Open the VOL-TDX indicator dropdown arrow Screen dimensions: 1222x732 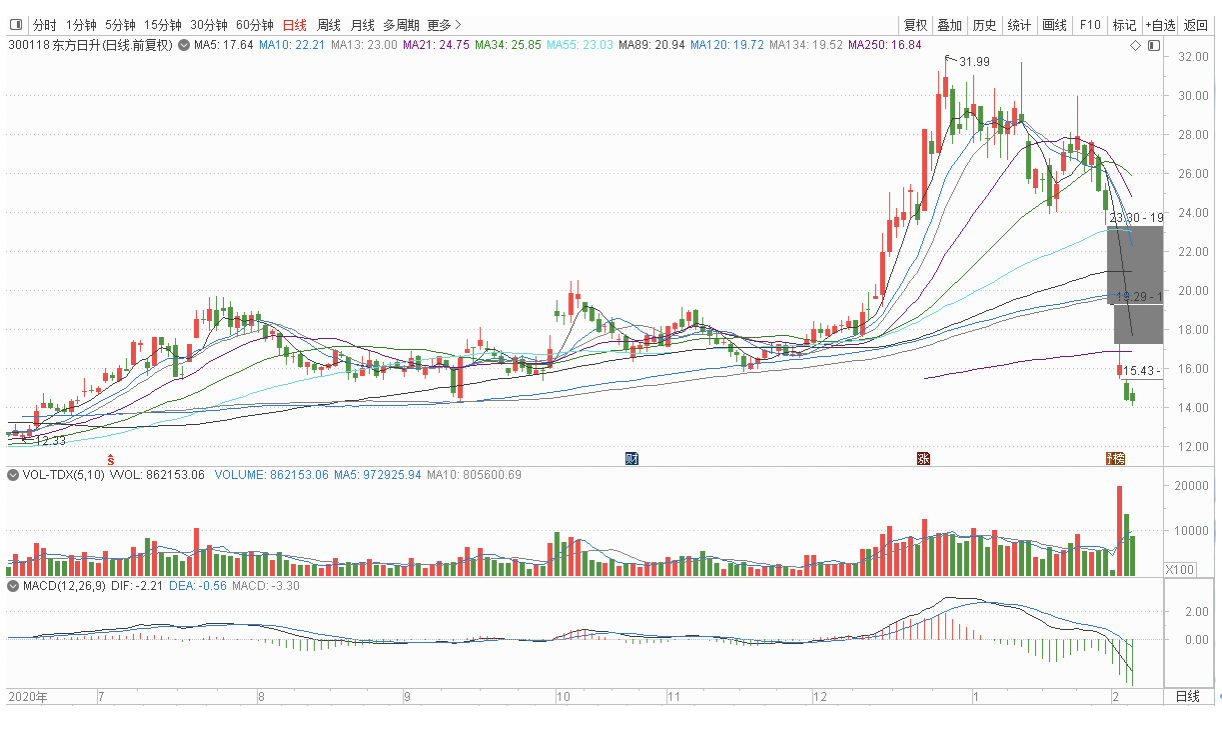tap(13, 475)
